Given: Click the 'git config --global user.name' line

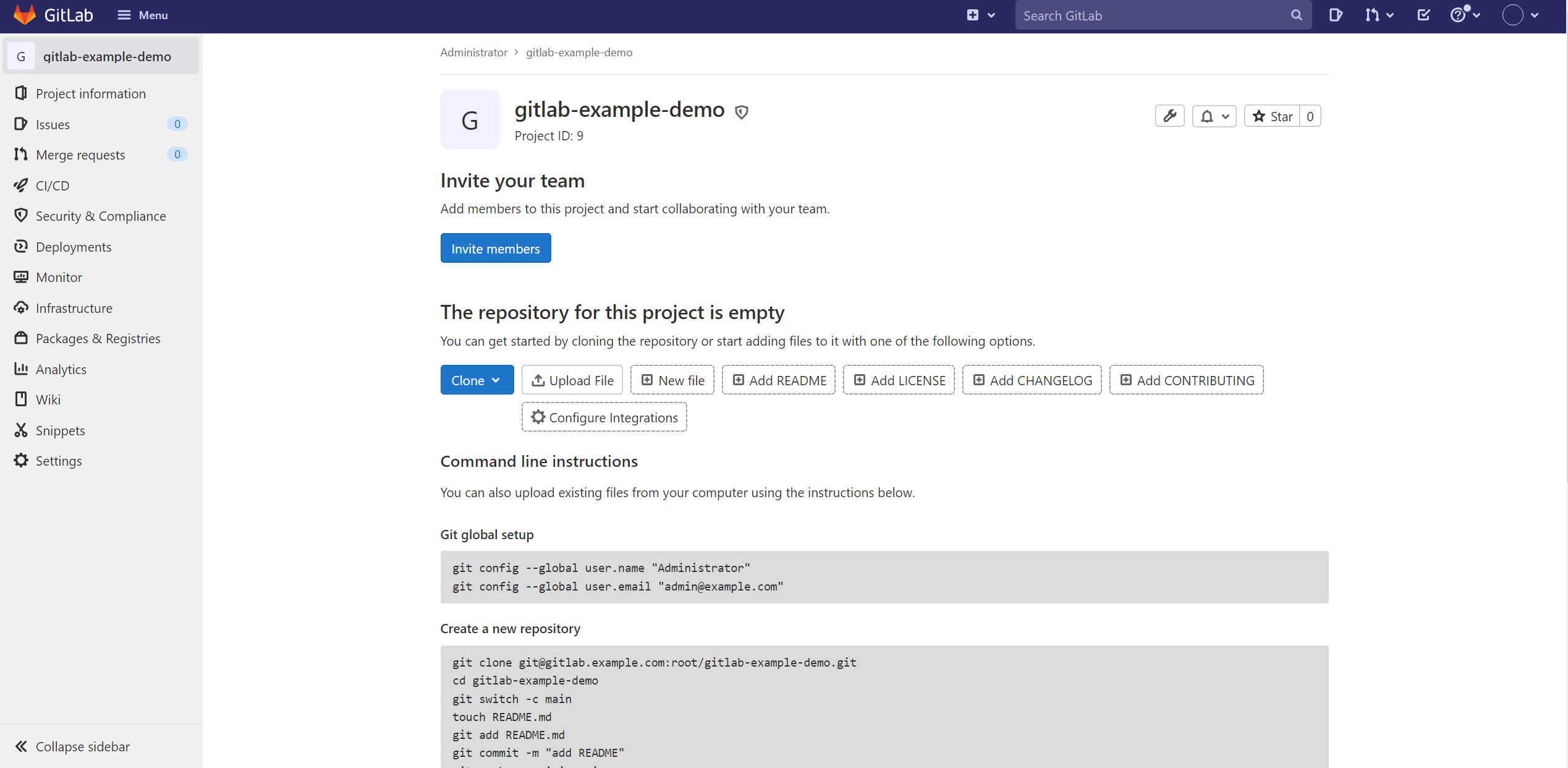Looking at the screenshot, I should pyautogui.click(x=601, y=568).
